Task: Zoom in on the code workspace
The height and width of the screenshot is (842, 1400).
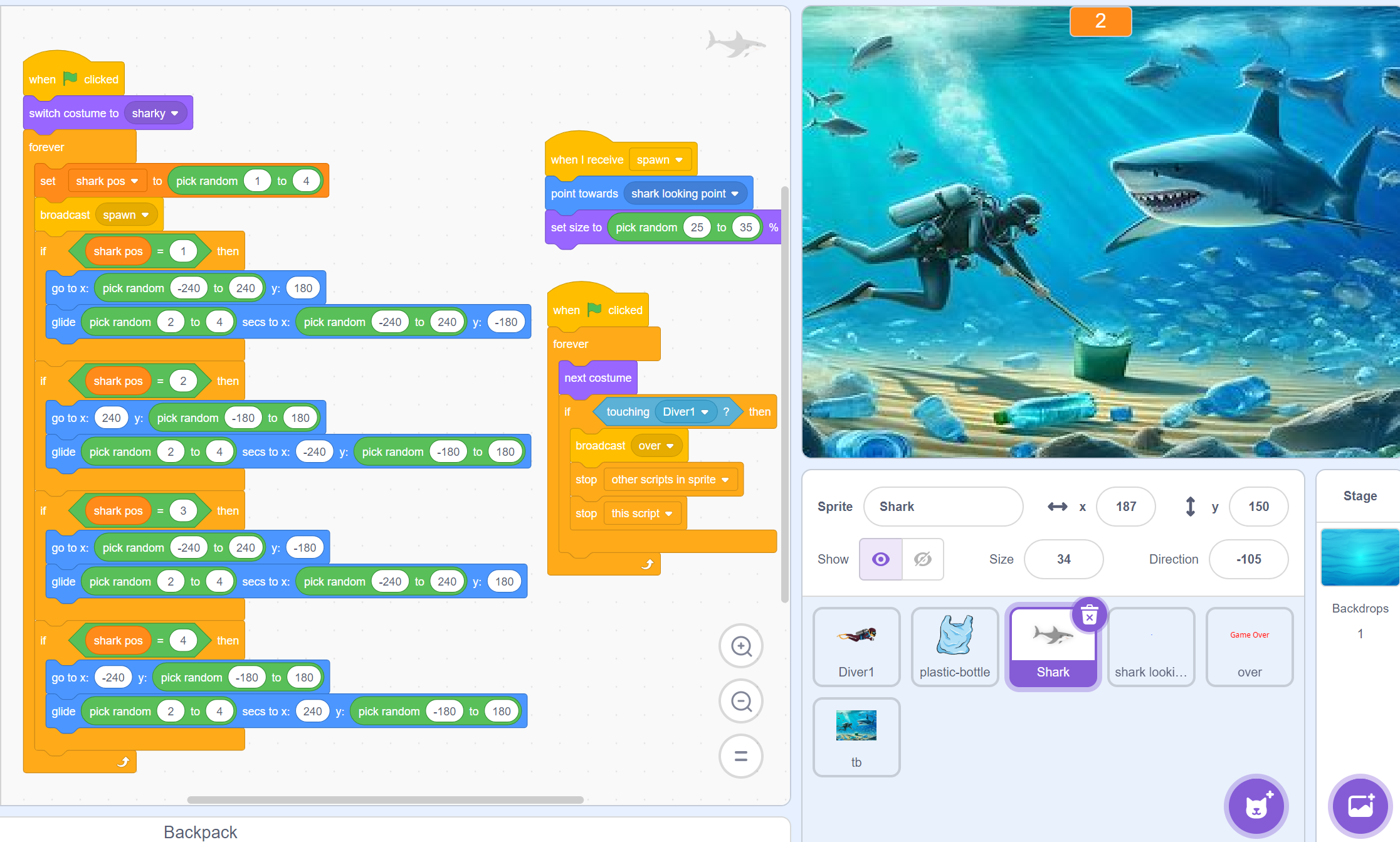Action: tap(741, 646)
